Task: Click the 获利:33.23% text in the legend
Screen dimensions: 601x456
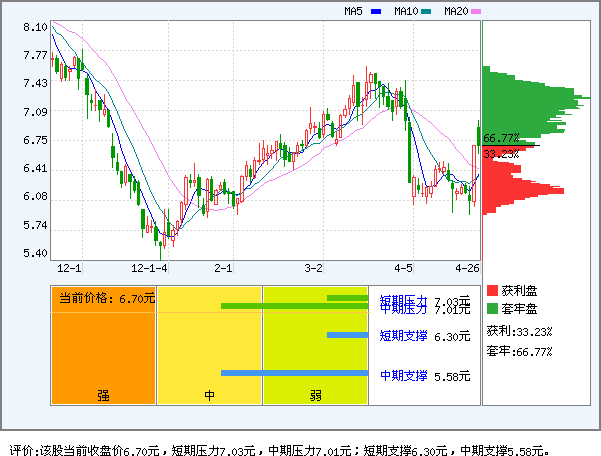Action: [519, 330]
